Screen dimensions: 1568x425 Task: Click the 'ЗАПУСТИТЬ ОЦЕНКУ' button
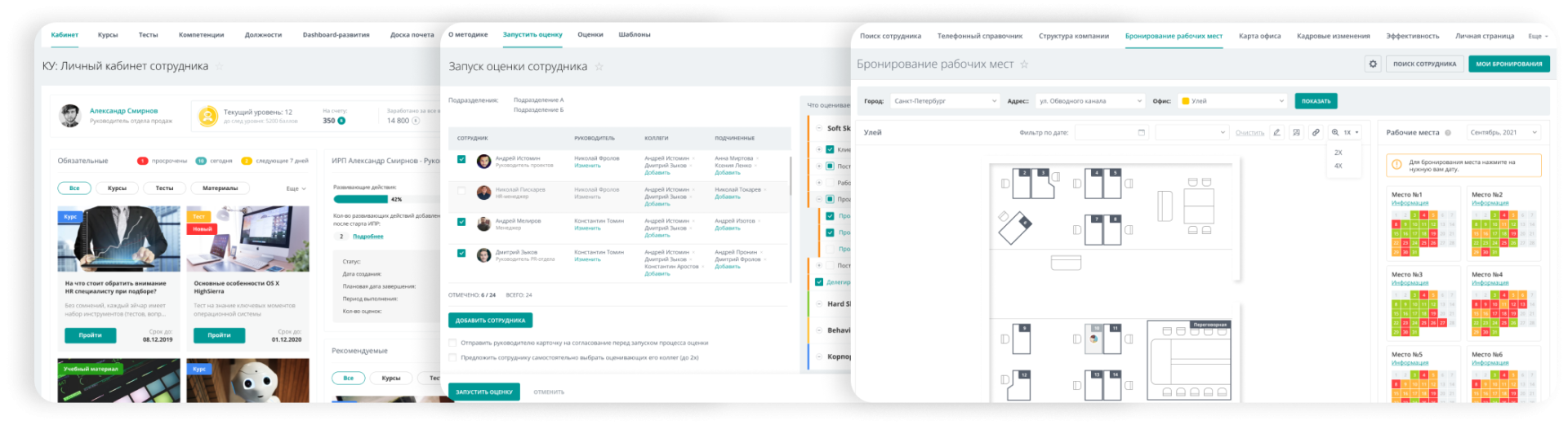(x=483, y=392)
